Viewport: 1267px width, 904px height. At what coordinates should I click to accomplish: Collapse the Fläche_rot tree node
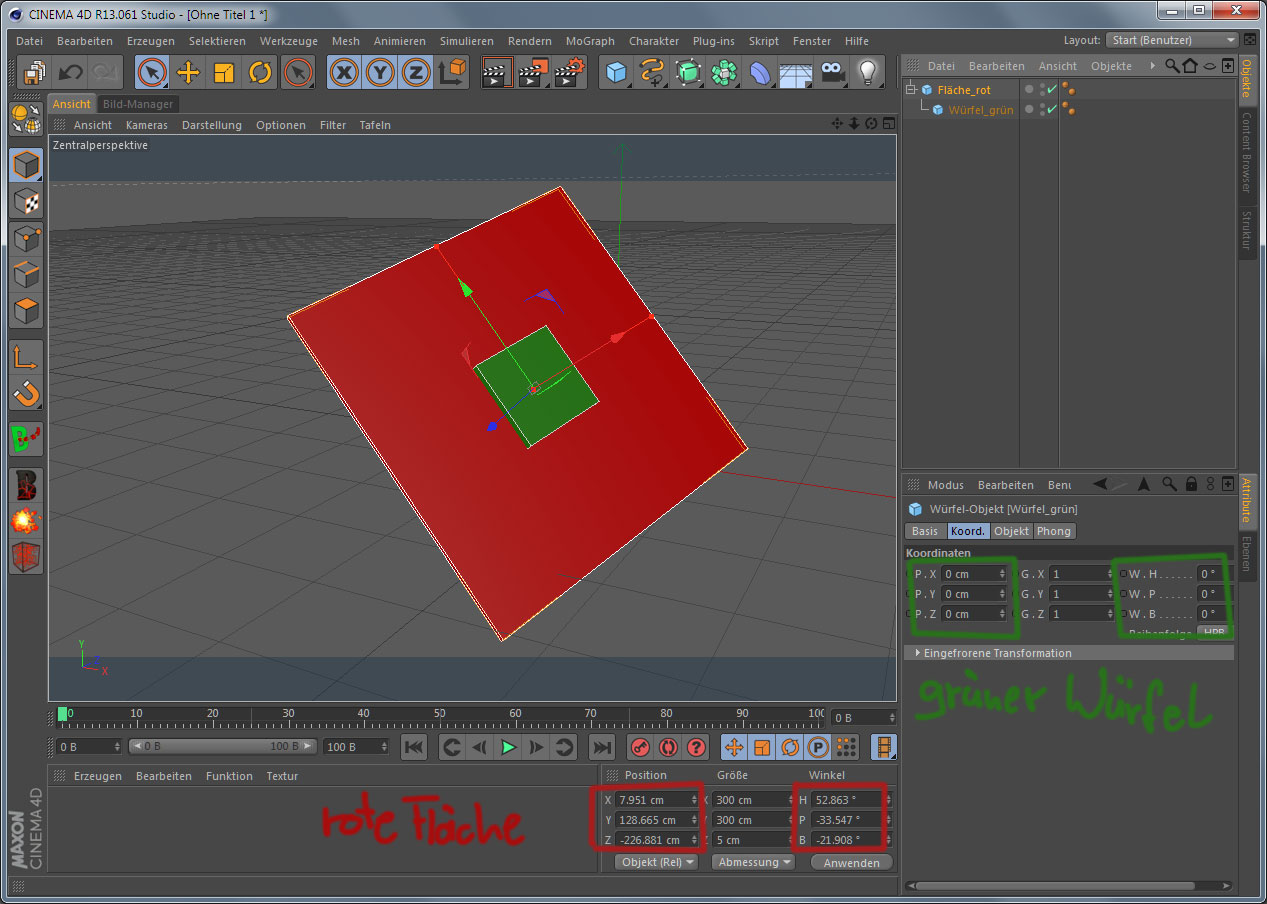click(x=911, y=89)
